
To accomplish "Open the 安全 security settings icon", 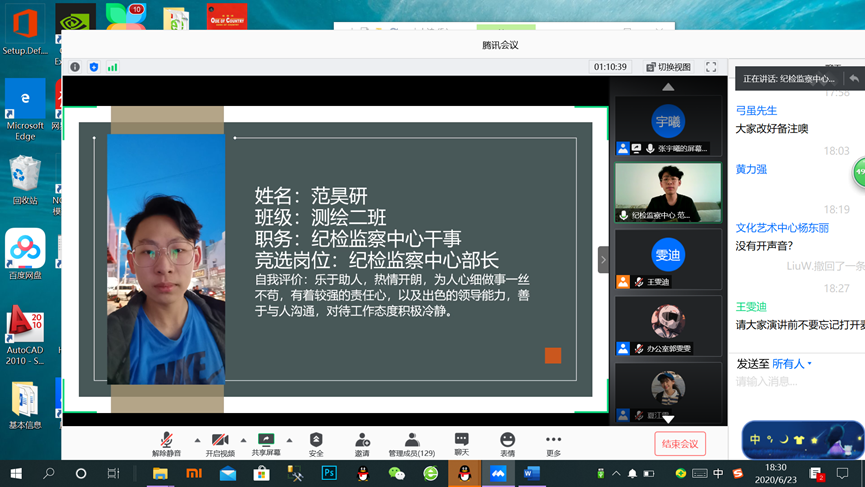I will (316, 443).
